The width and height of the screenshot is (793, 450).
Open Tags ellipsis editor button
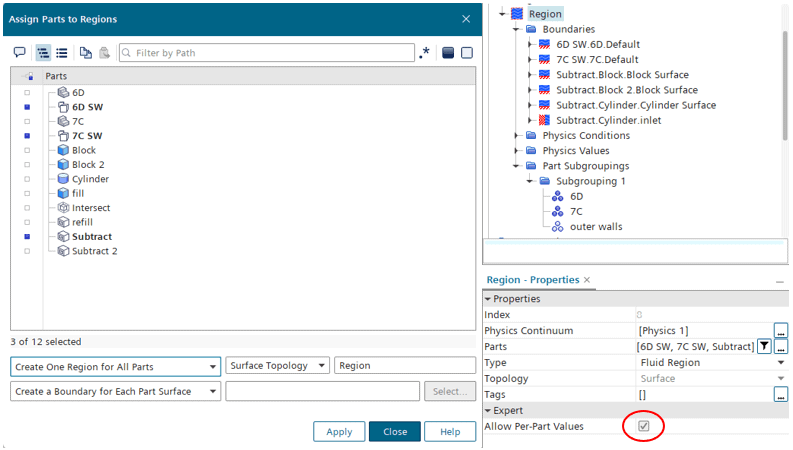[781, 394]
